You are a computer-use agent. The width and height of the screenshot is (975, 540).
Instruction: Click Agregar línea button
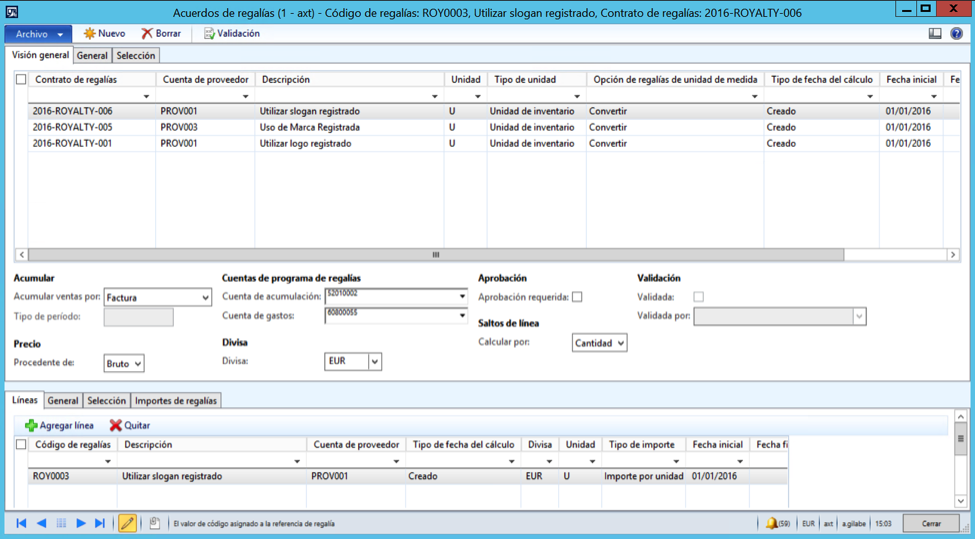click(60, 426)
